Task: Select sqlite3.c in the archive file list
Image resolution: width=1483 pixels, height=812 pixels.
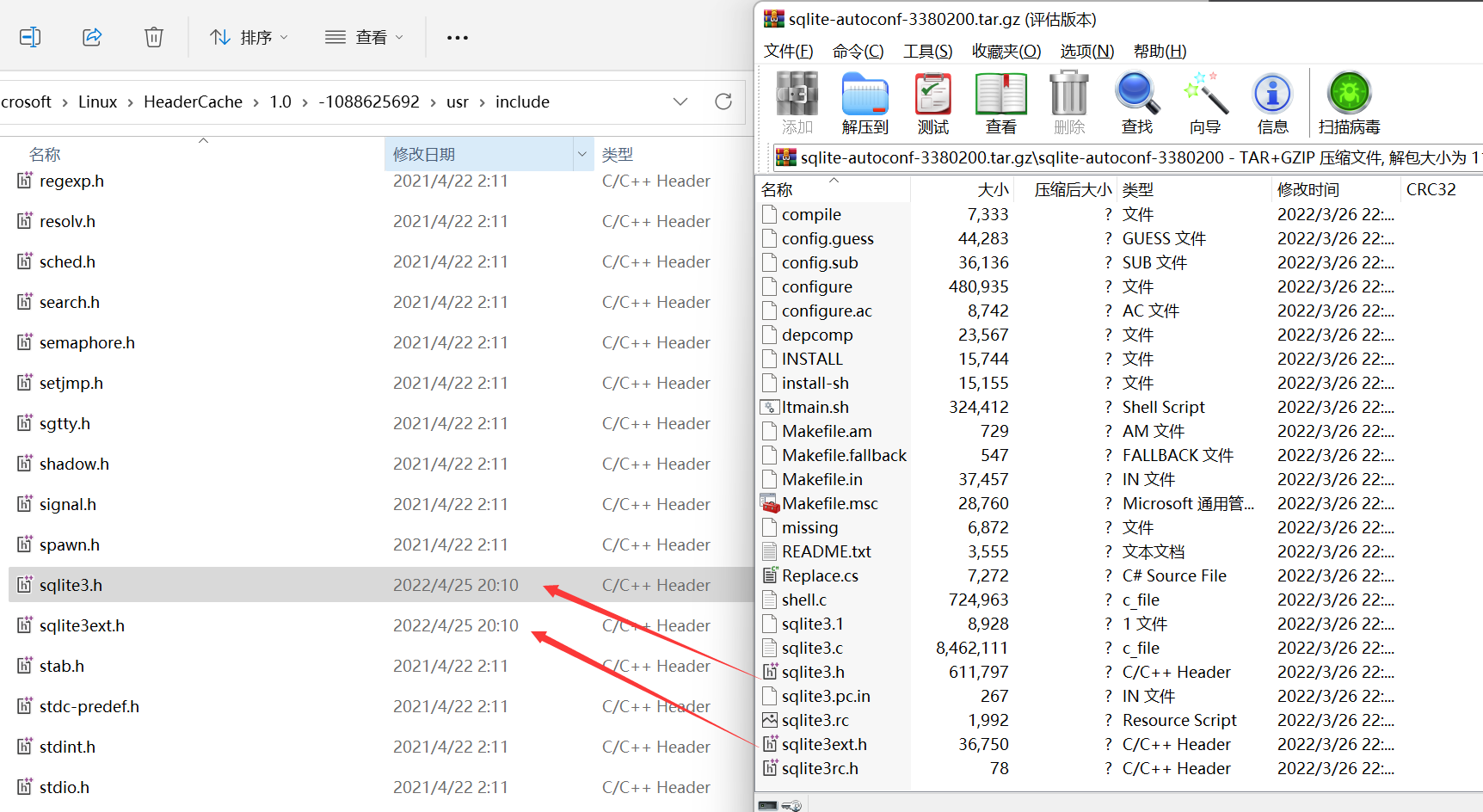Action: click(814, 647)
